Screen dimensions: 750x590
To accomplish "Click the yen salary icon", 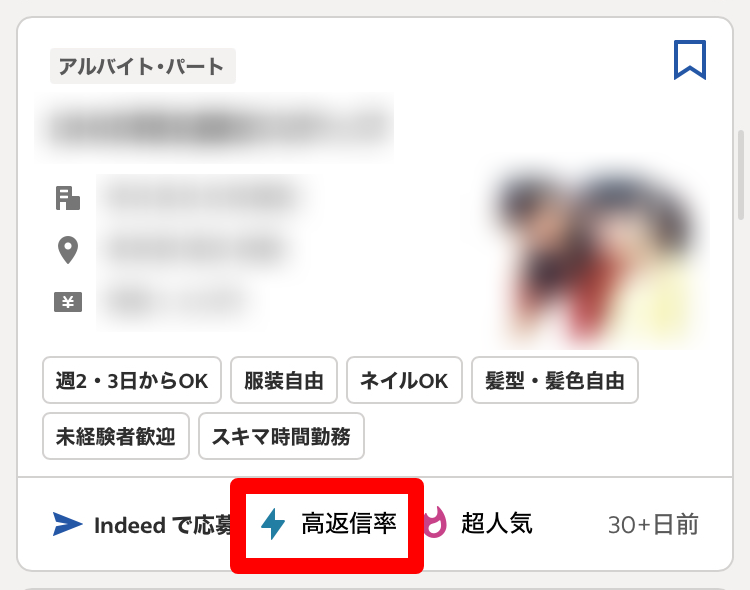I will point(68,302).
